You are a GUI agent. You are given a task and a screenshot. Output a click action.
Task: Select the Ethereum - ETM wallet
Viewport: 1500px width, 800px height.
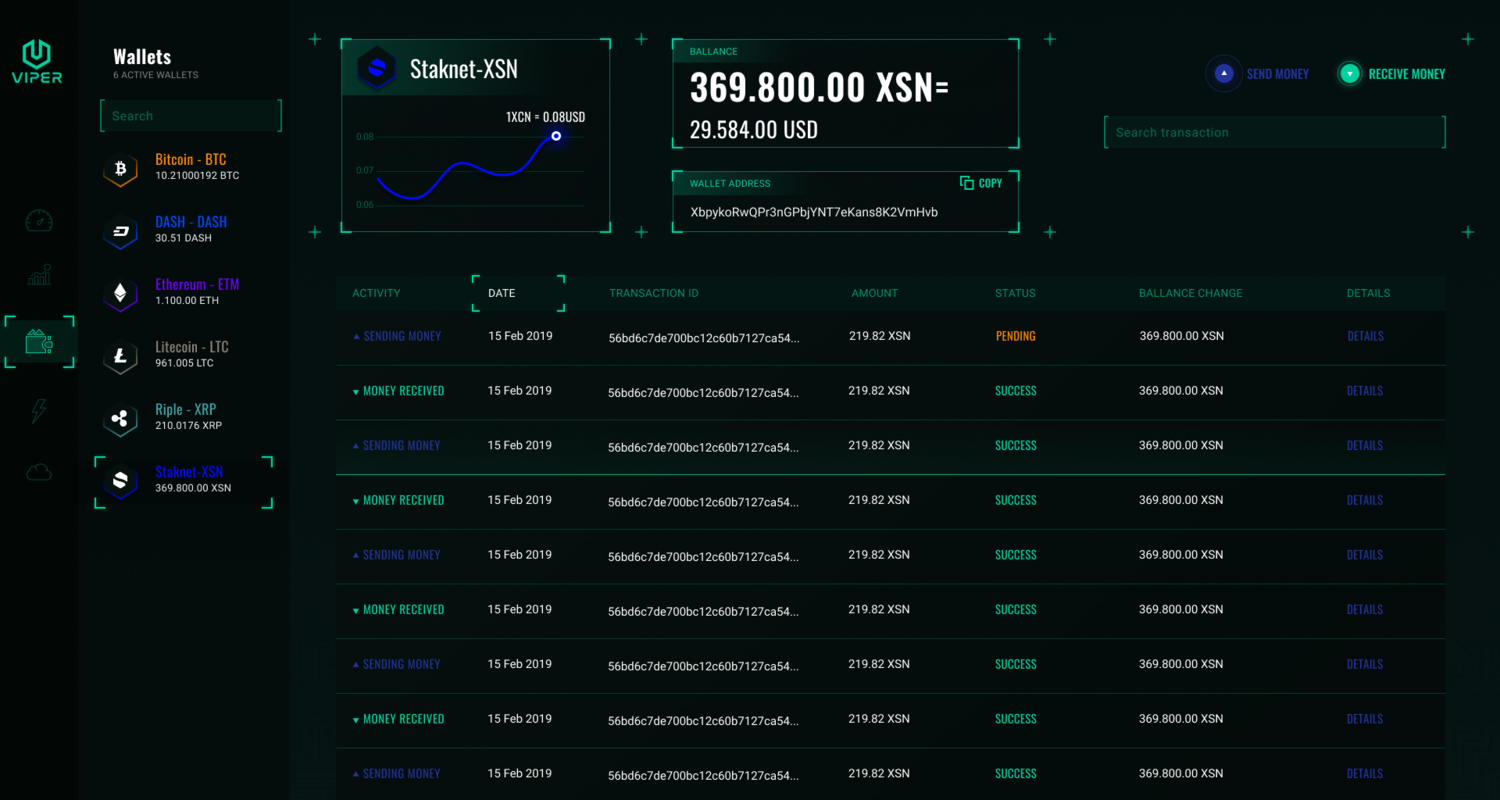185,292
